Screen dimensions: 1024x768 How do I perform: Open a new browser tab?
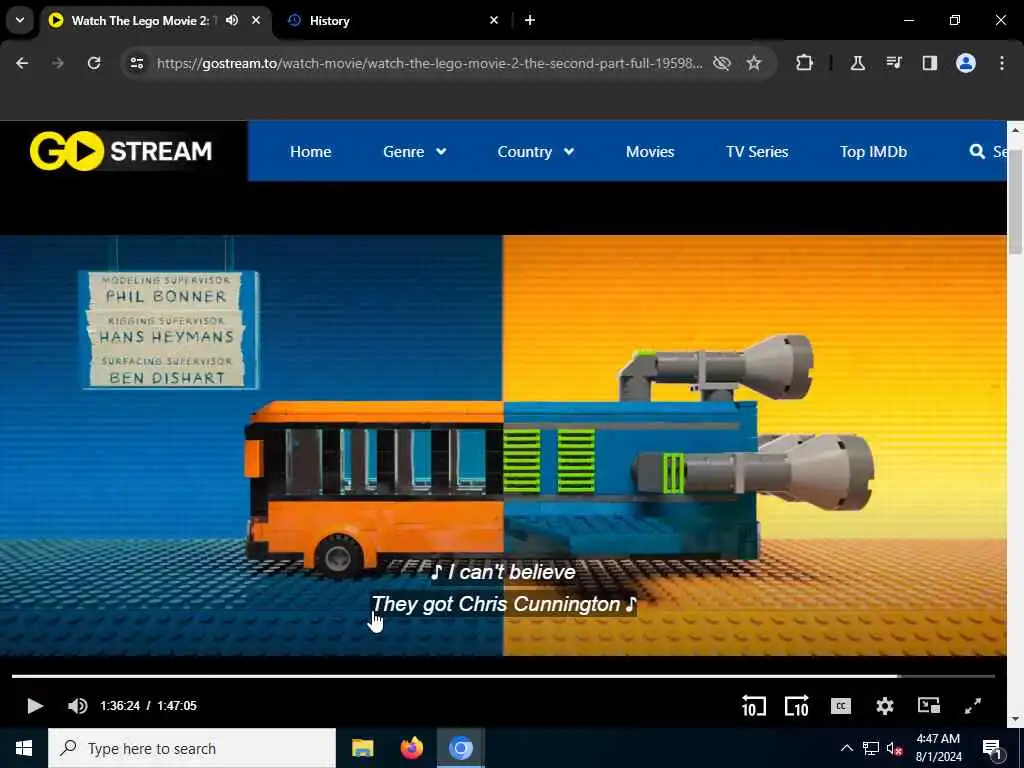coord(530,20)
